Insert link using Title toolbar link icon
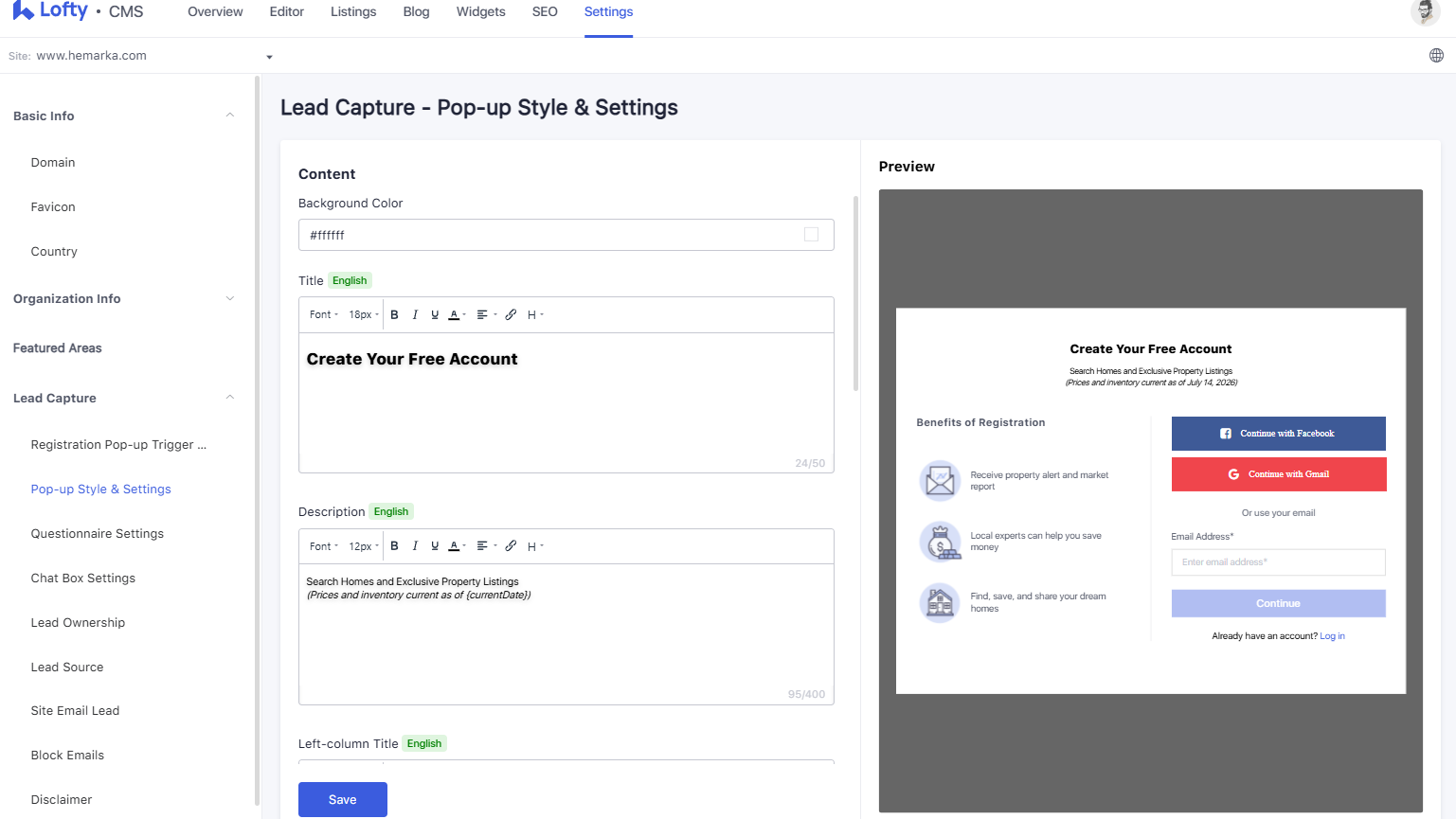The height and width of the screenshot is (819, 1456). click(x=511, y=314)
